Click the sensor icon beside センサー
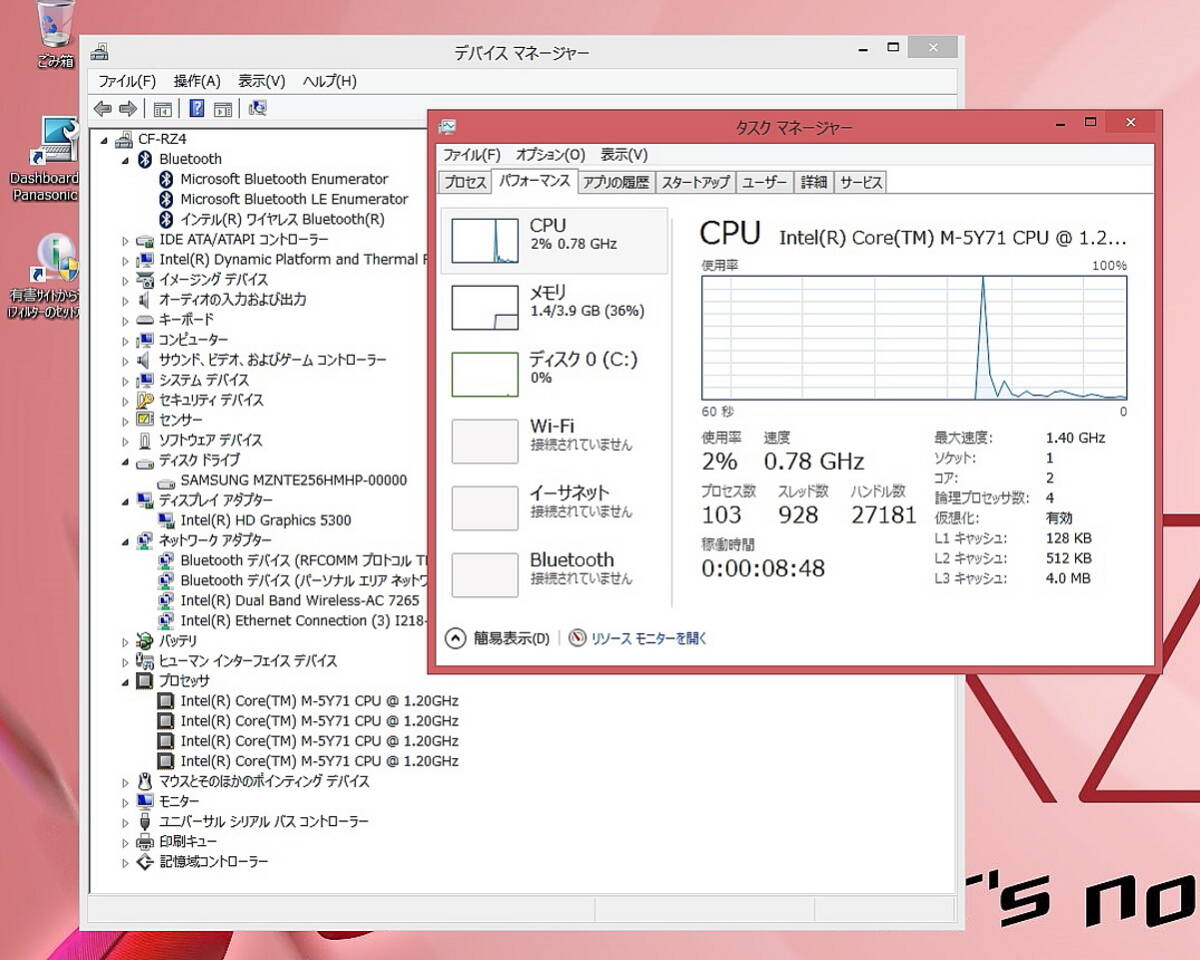 [x=145, y=420]
